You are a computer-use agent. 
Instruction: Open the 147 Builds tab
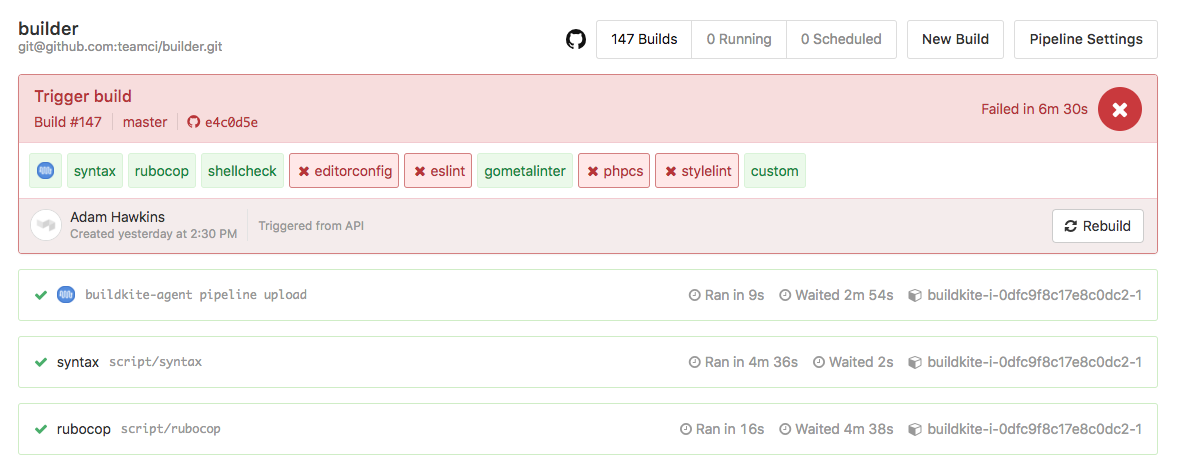[x=644, y=40]
